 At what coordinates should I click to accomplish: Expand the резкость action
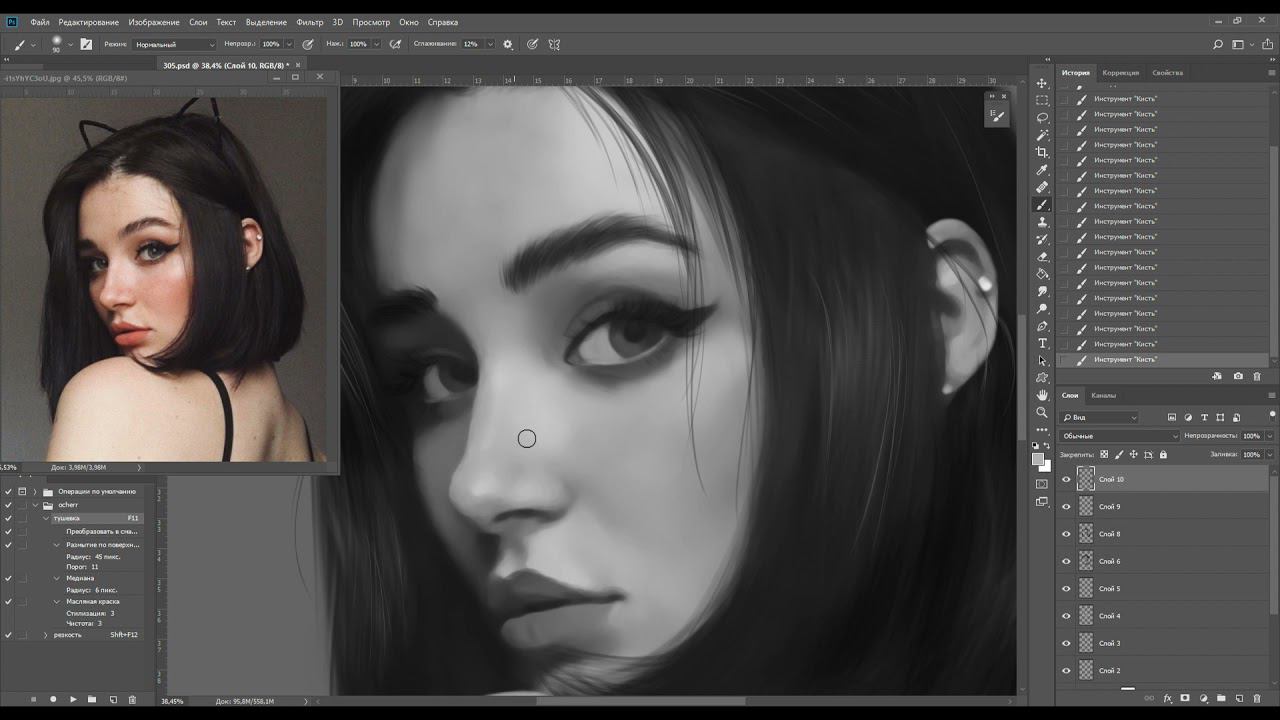point(45,635)
